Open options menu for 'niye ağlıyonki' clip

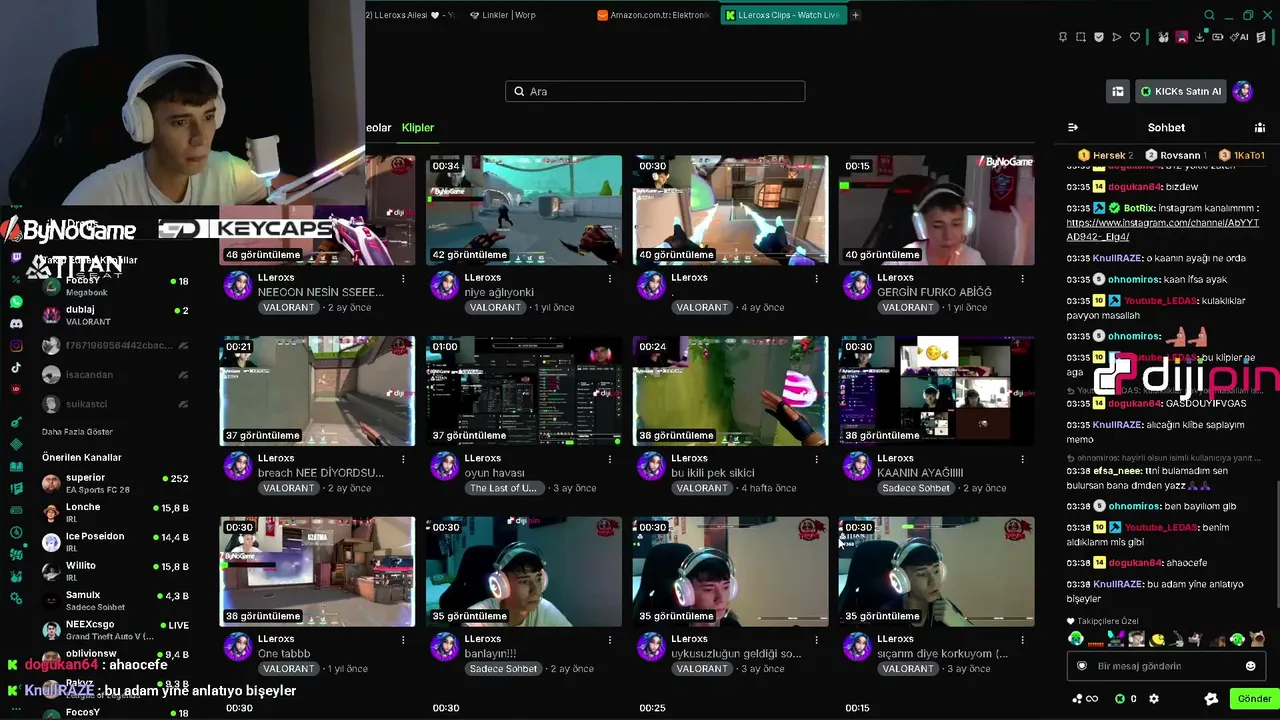(x=610, y=278)
